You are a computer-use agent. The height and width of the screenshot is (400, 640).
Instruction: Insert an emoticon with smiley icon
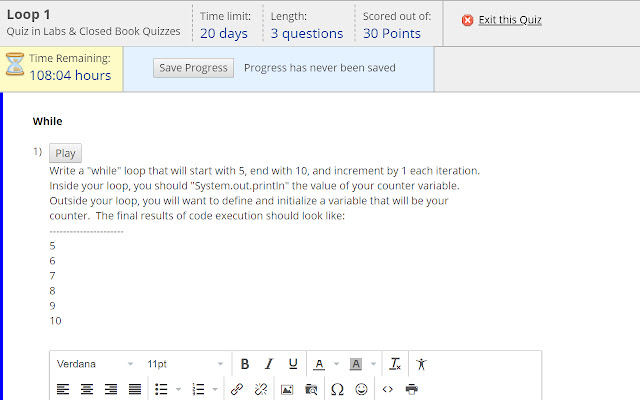point(361,389)
